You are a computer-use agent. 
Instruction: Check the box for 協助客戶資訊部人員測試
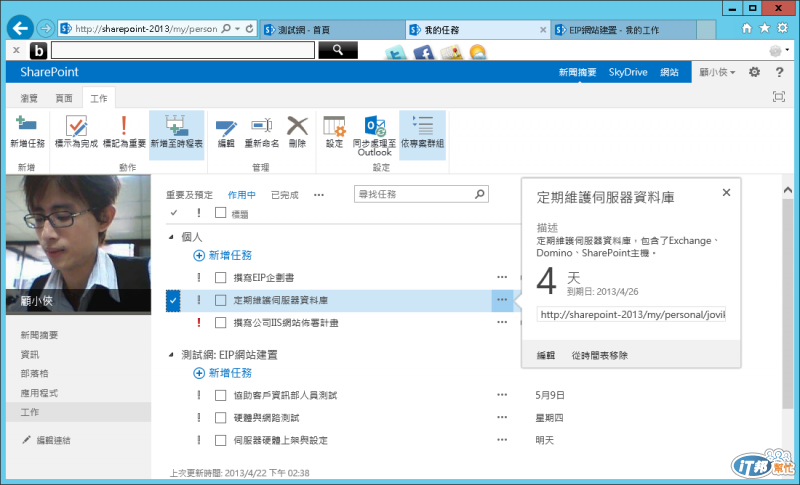click(x=220, y=395)
